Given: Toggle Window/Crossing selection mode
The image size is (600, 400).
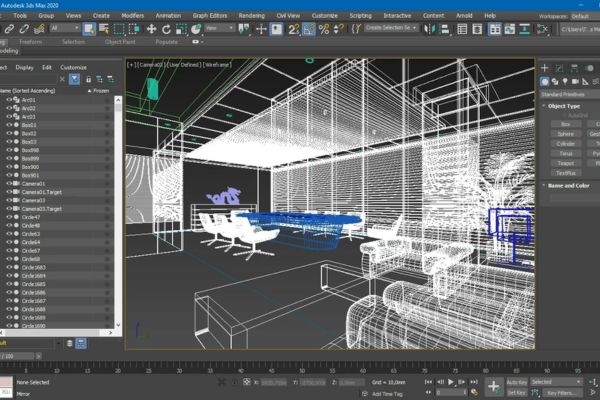Looking at the screenshot, I should [134, 29].
